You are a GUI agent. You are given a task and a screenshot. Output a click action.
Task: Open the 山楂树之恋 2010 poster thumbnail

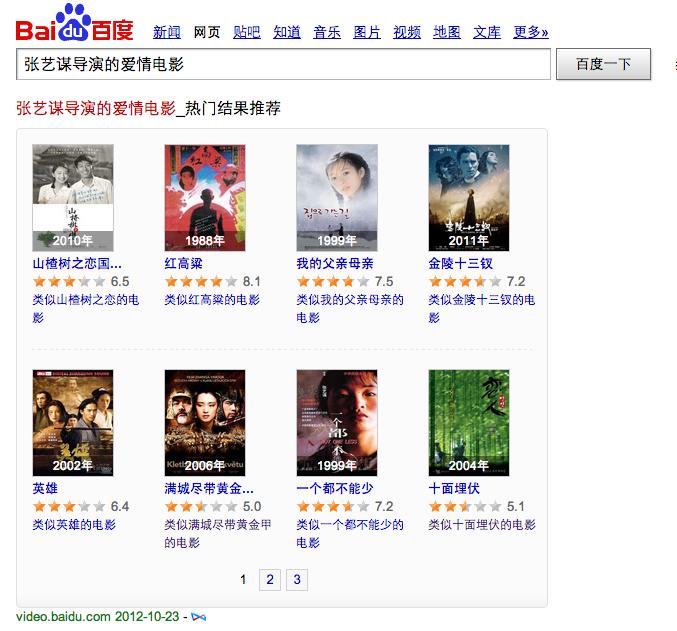73,197
